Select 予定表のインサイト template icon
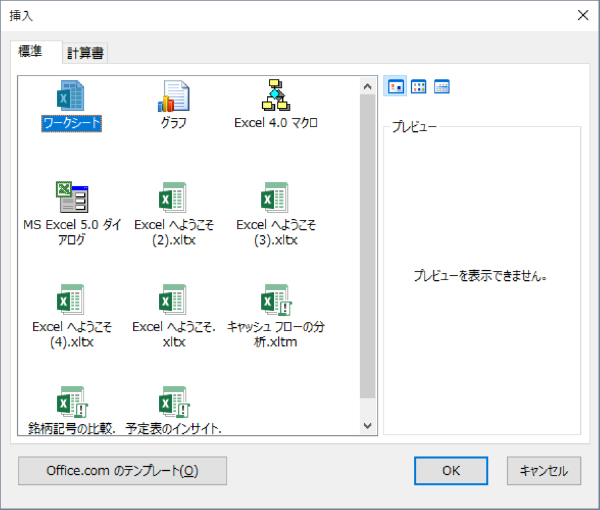 (x=174, y=402)
